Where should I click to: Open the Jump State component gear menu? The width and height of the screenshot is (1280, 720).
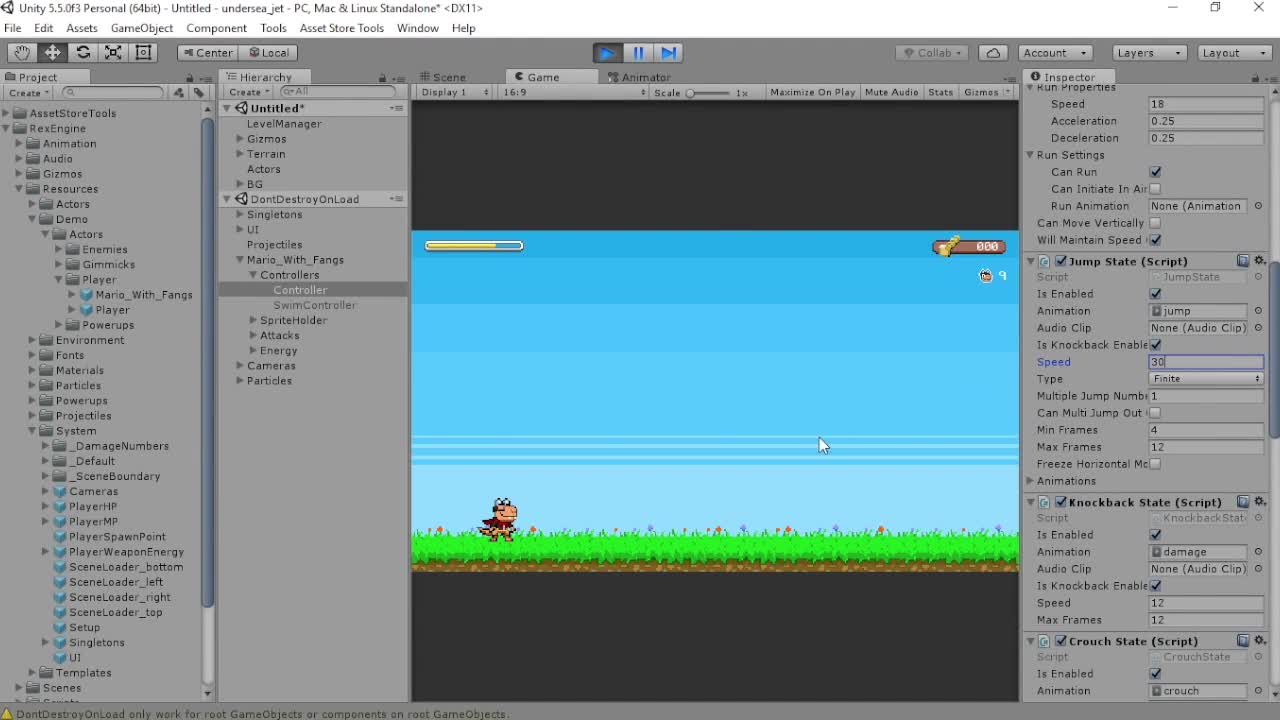(x=1259, y=260)
